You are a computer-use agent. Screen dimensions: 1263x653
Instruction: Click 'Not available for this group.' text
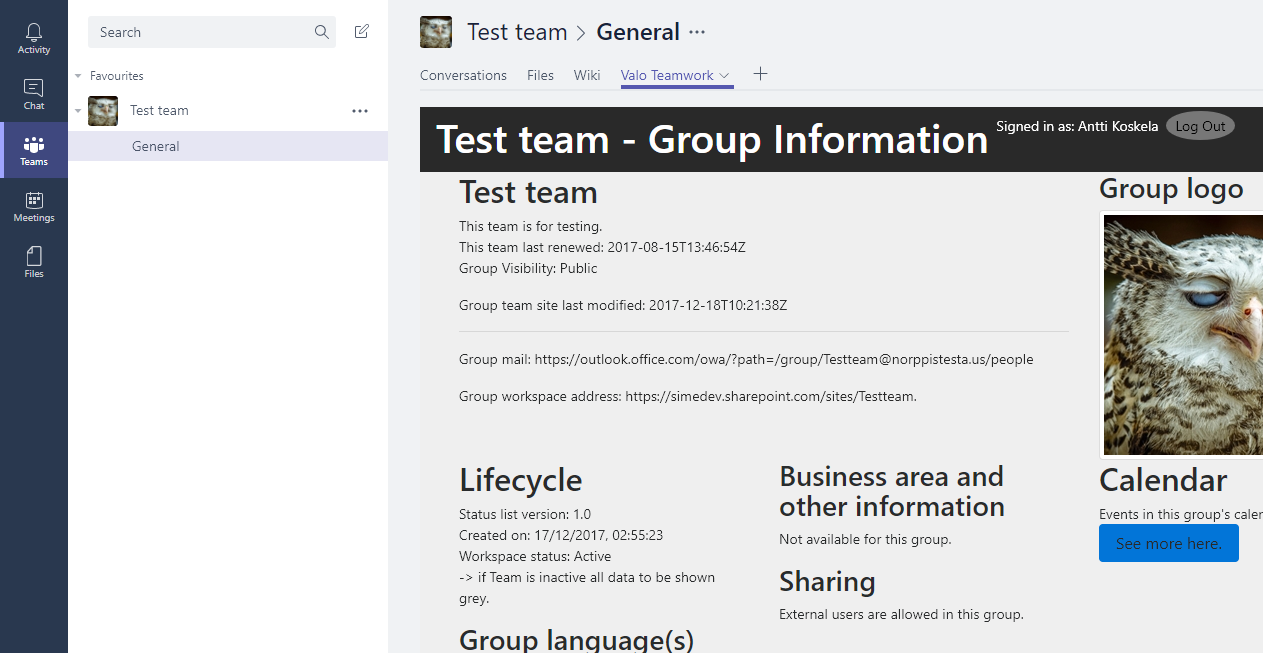pos(865,539)
